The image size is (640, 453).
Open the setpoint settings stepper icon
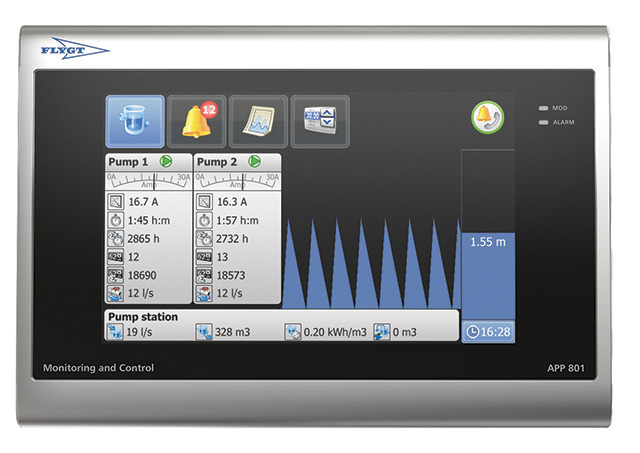click(x=319, y=122)
